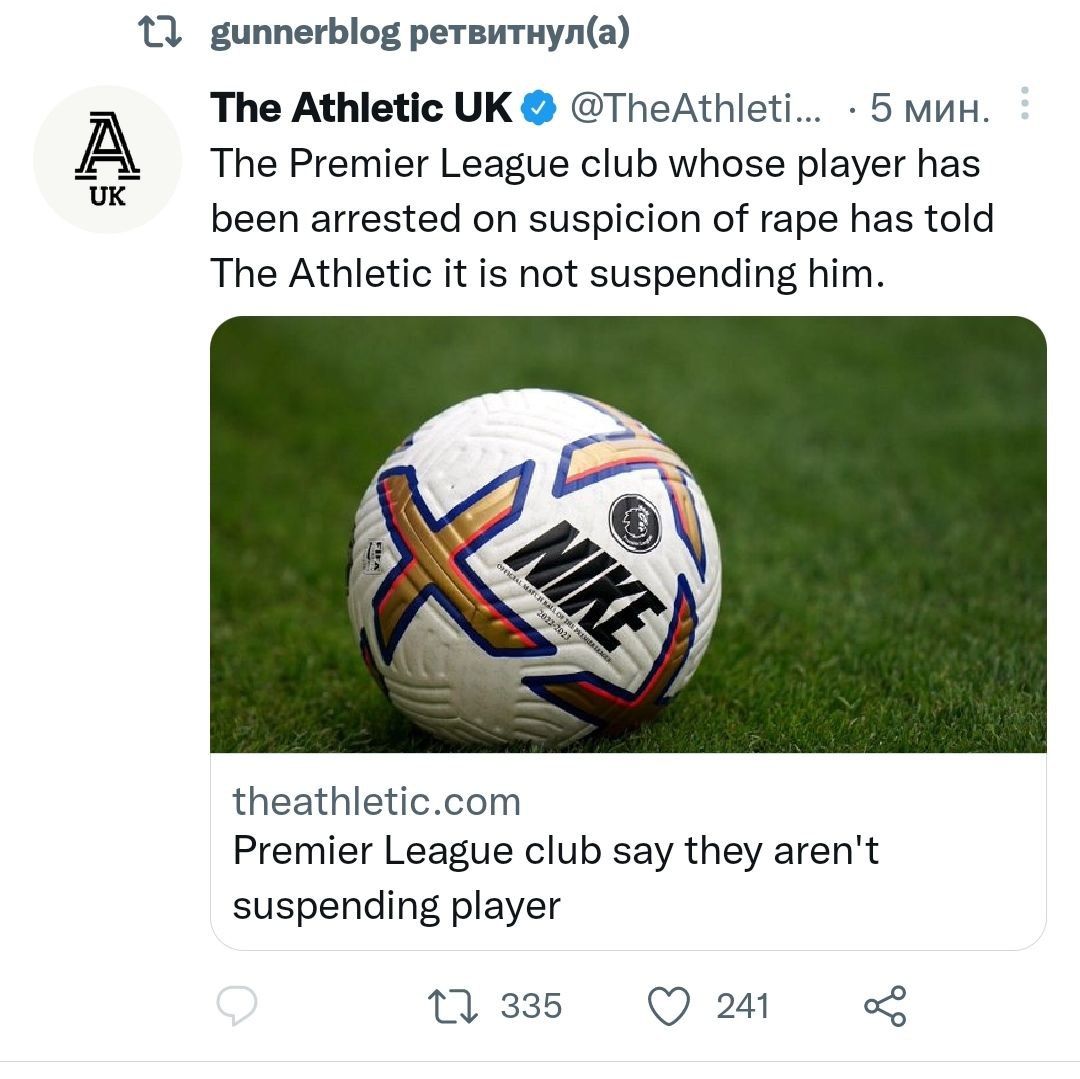Click The Athletic UK display name
Viewport: 1080px width, 1079px height.
click(x=361, y=108)
